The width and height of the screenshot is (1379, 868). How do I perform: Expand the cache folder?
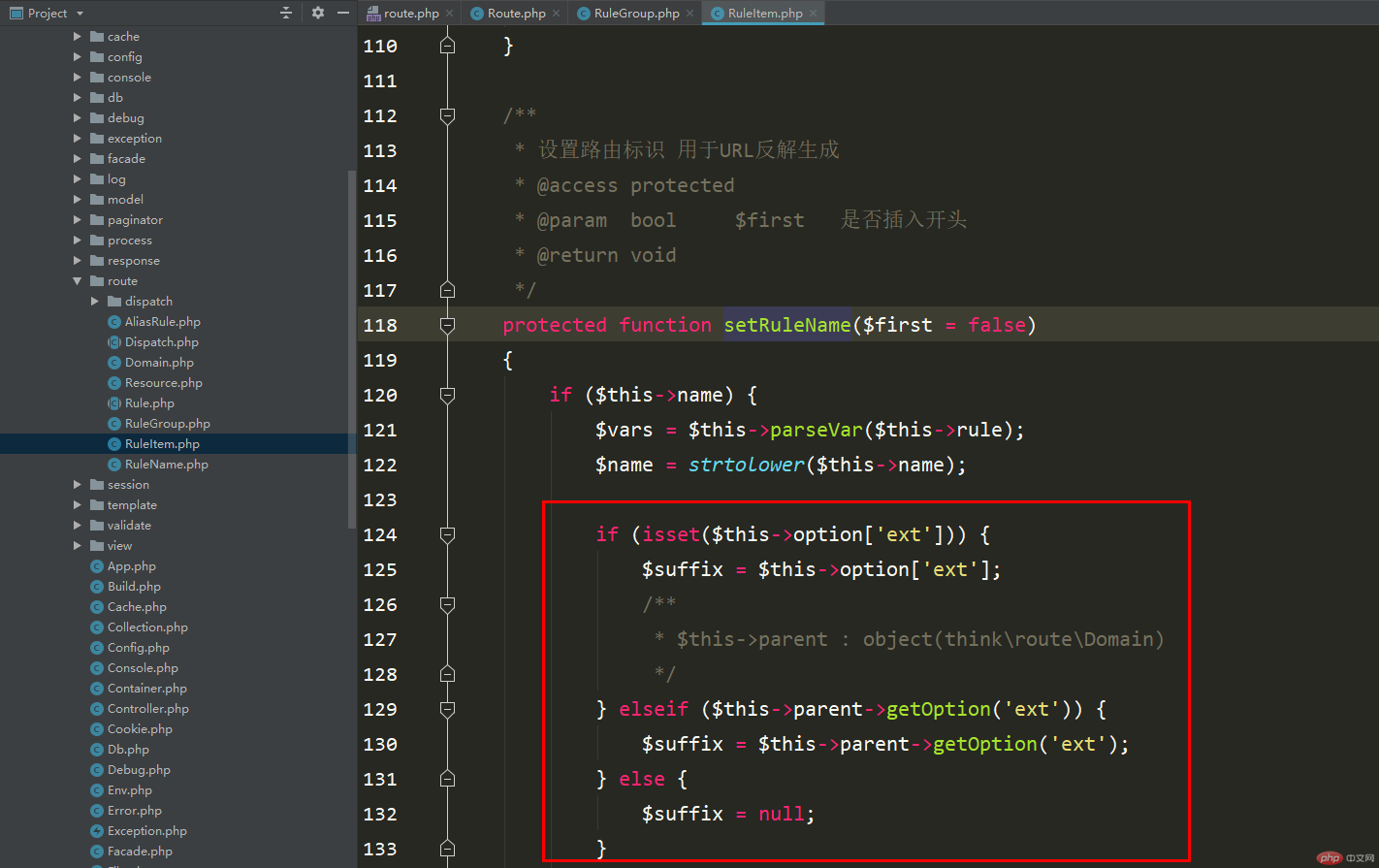point(78,37)
